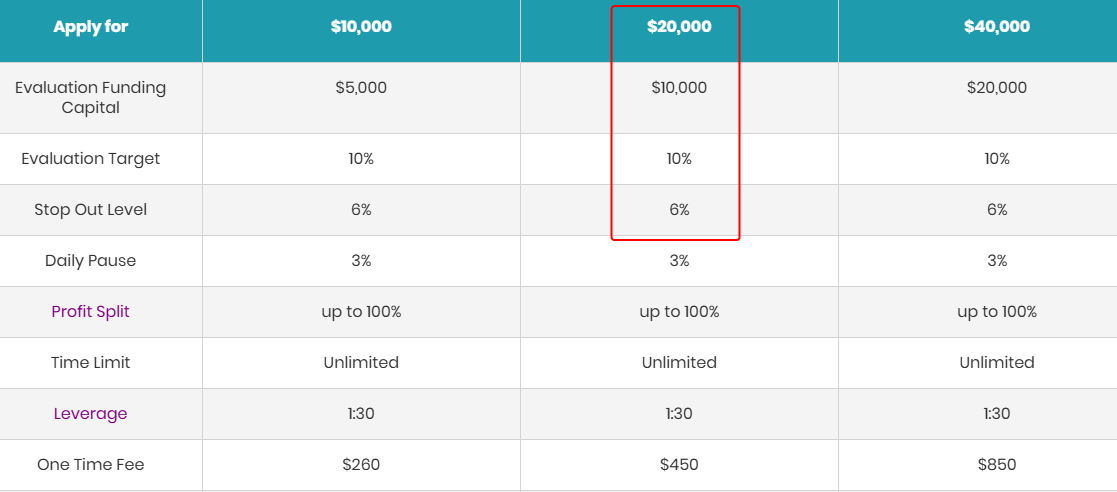Click up to 100% under $10,000 column
1117x492 pixels.
pos(361,312)
